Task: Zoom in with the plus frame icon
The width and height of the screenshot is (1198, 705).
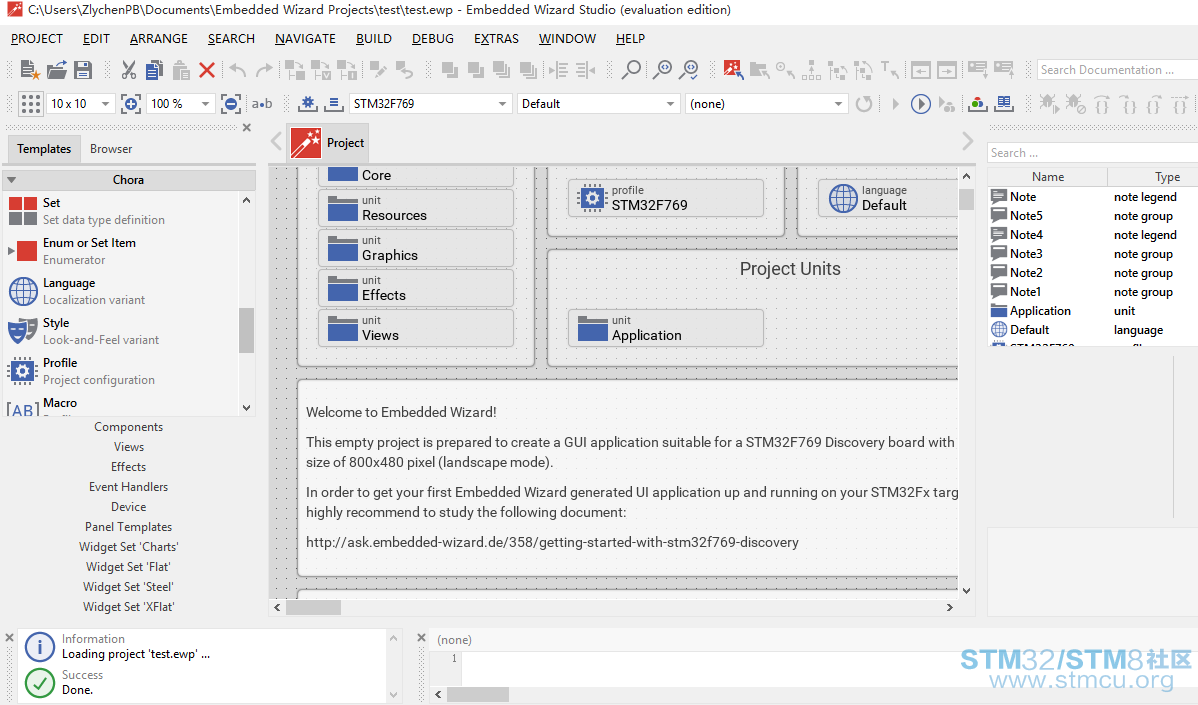Action: coord(131,103)
